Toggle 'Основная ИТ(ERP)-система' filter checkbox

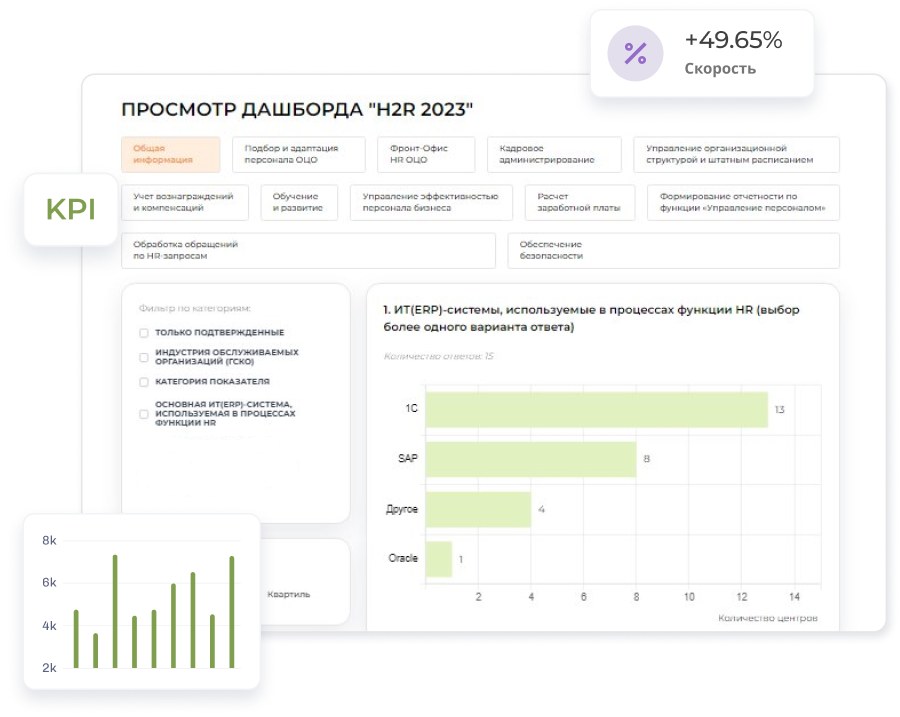pyautogui.click(x=144, y=414)
